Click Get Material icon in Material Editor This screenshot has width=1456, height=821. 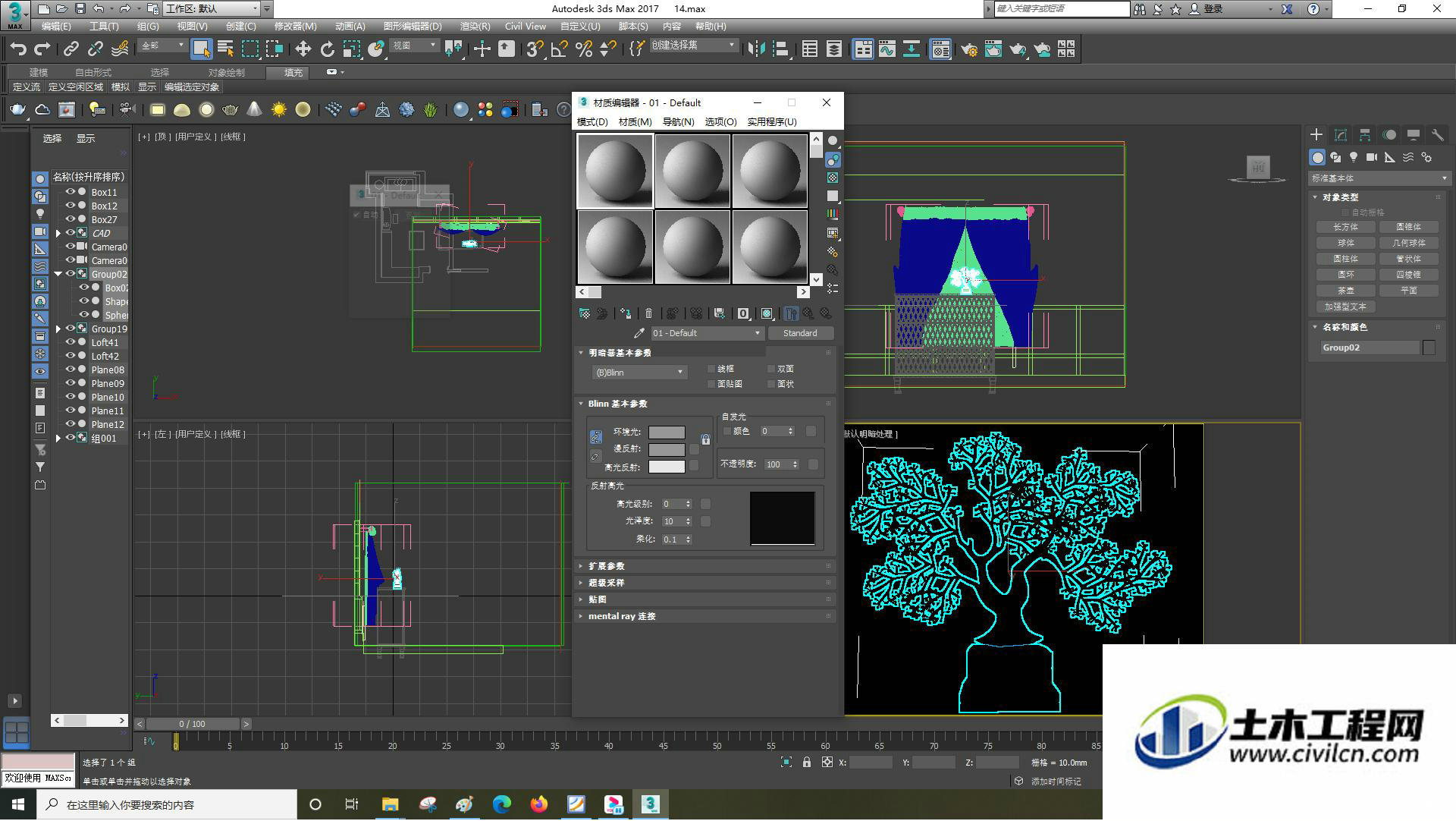[585, 313]
